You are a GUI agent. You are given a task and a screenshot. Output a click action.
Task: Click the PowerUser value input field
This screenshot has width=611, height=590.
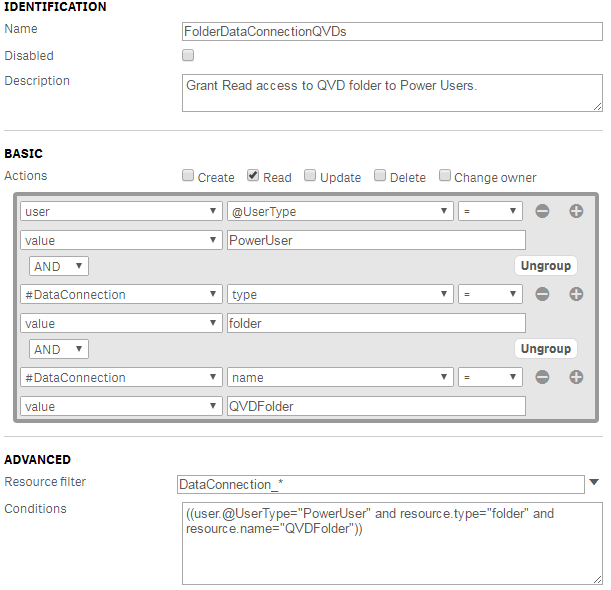(x=375, y=240)
